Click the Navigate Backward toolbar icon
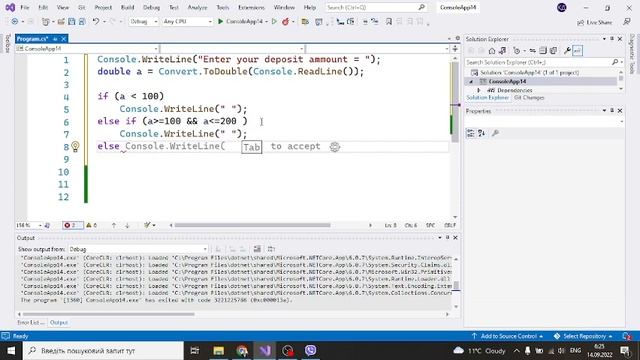The image size is (640, 360). (x=15, y=22)
